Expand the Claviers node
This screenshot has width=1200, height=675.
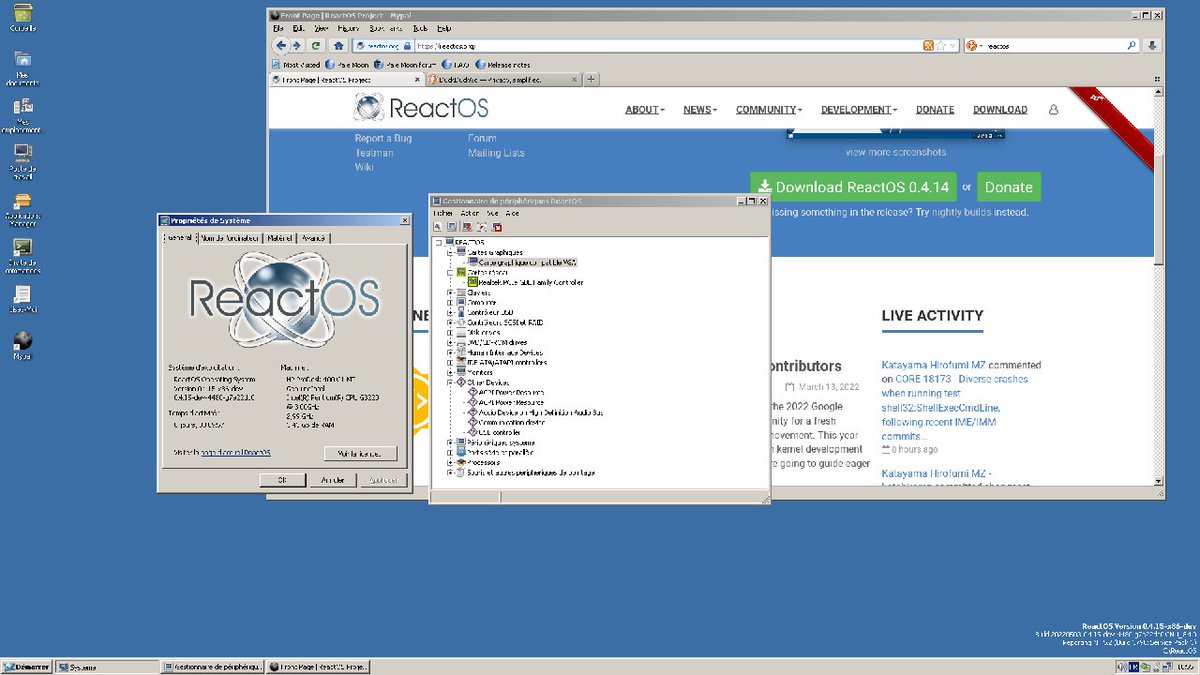pyautogui.click(x=451, y=292)
